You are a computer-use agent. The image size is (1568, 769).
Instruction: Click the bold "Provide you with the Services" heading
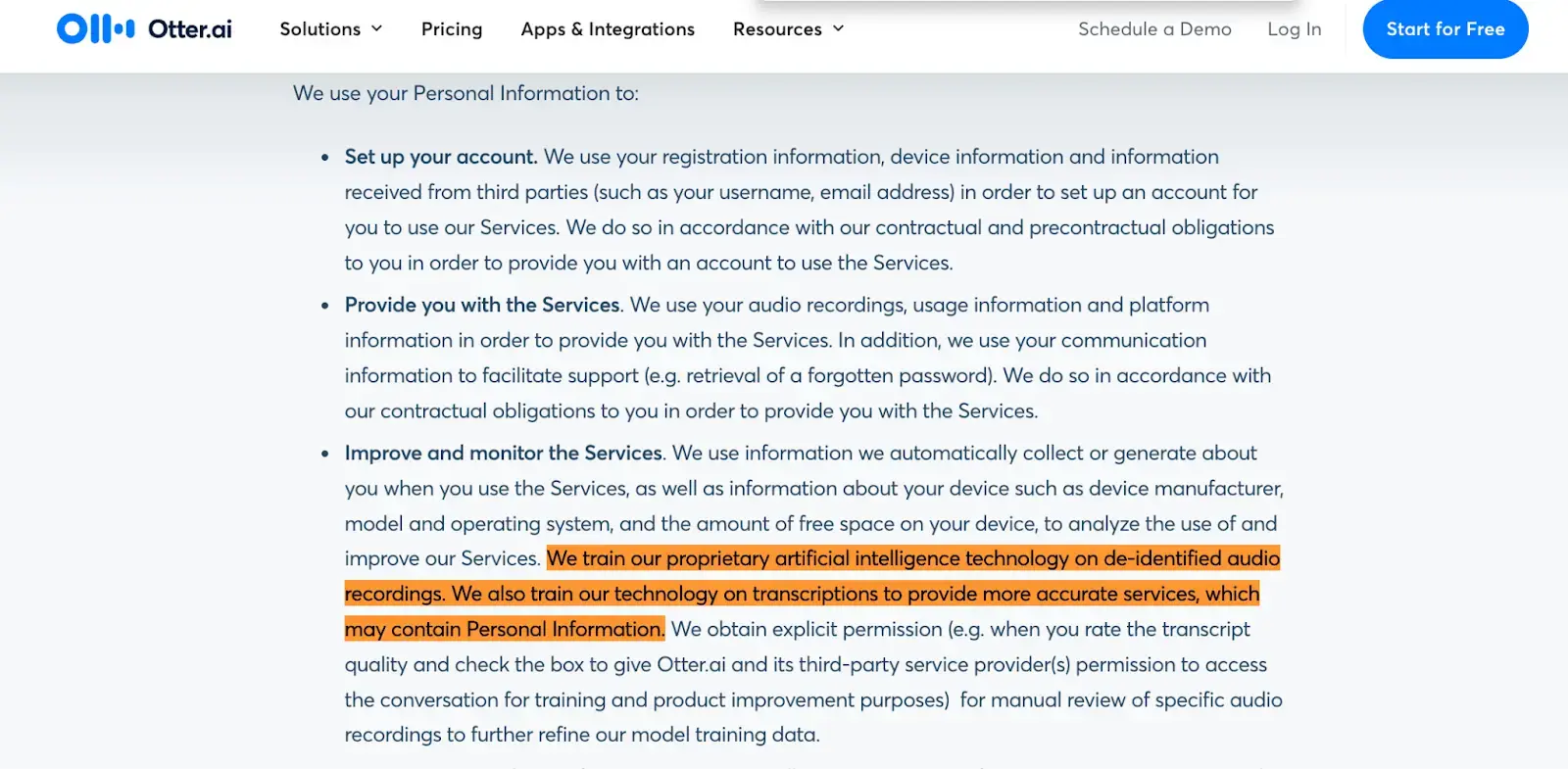click(482, 305)
